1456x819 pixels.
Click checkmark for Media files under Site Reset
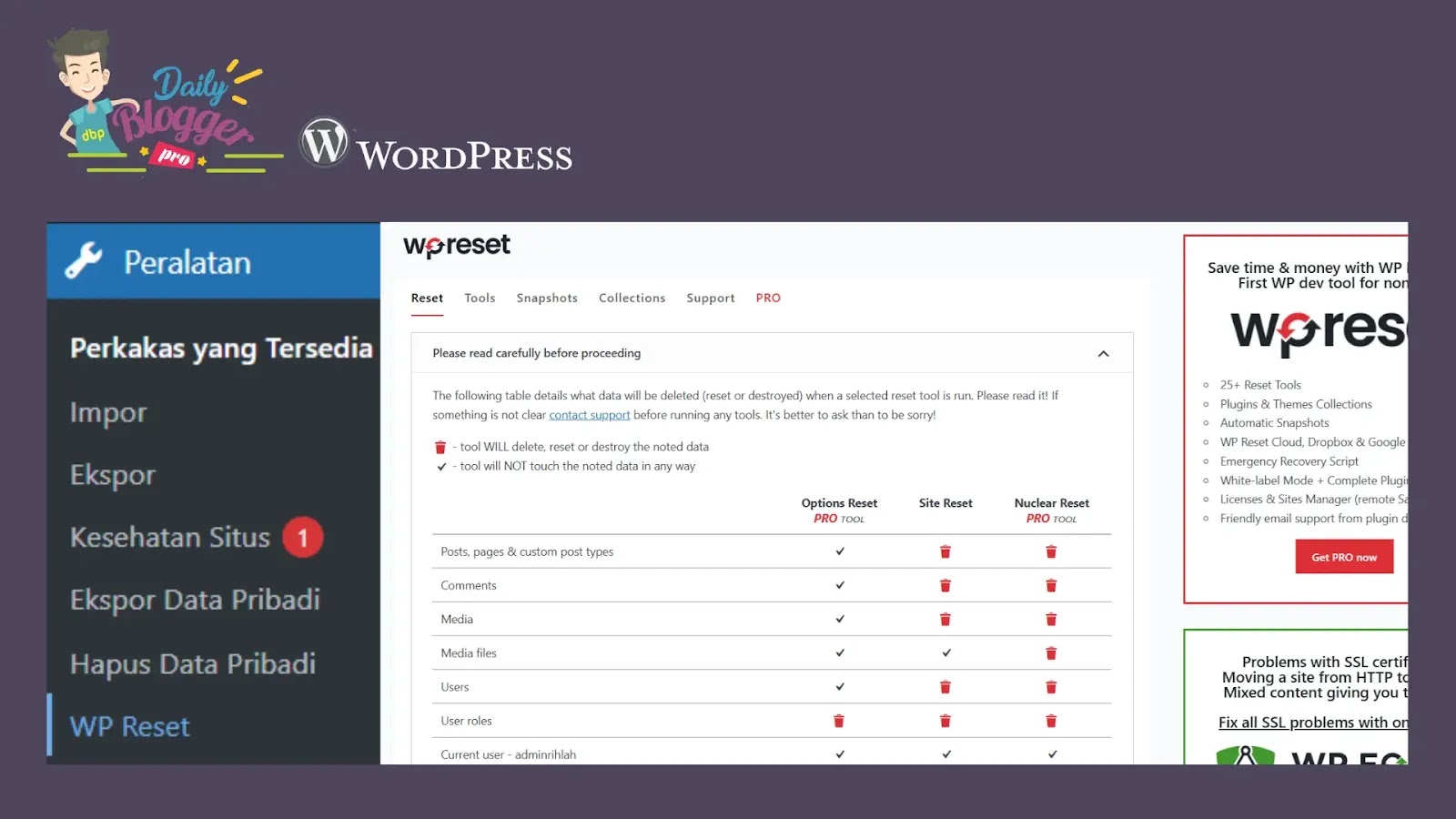point(946,652)
